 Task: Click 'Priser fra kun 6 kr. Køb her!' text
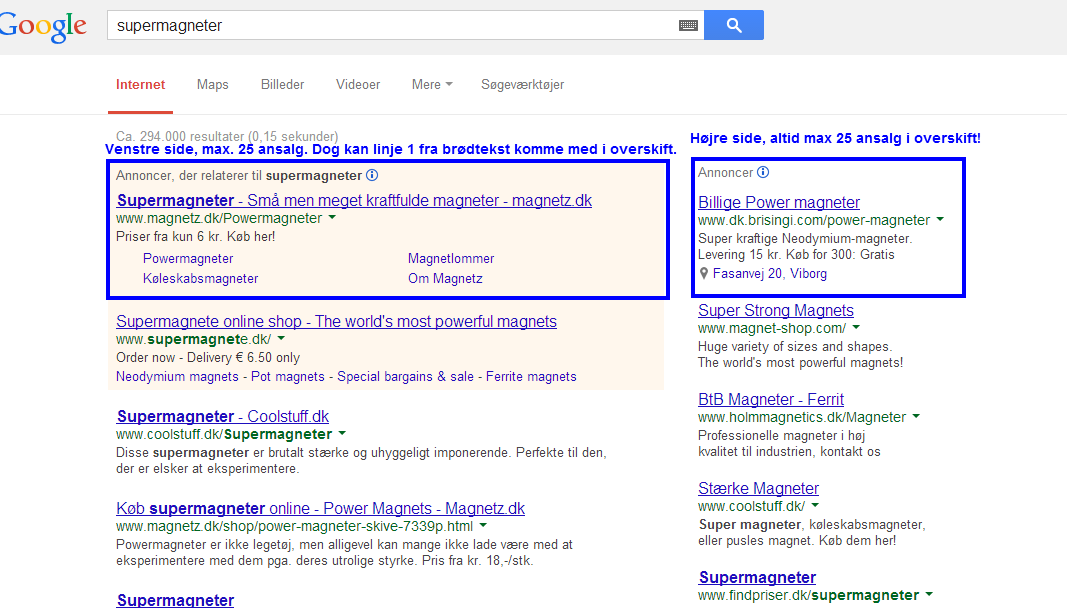[x=195, y=236]
